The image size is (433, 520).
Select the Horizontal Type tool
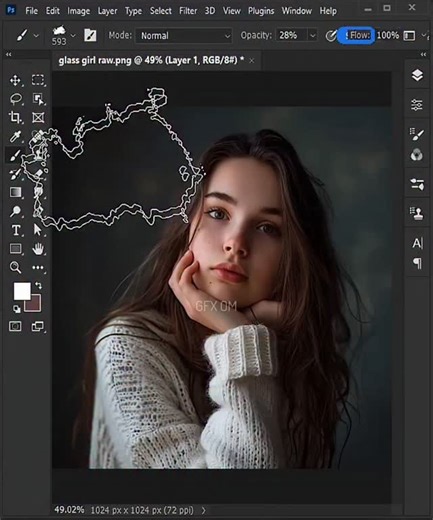coord(15,230)
